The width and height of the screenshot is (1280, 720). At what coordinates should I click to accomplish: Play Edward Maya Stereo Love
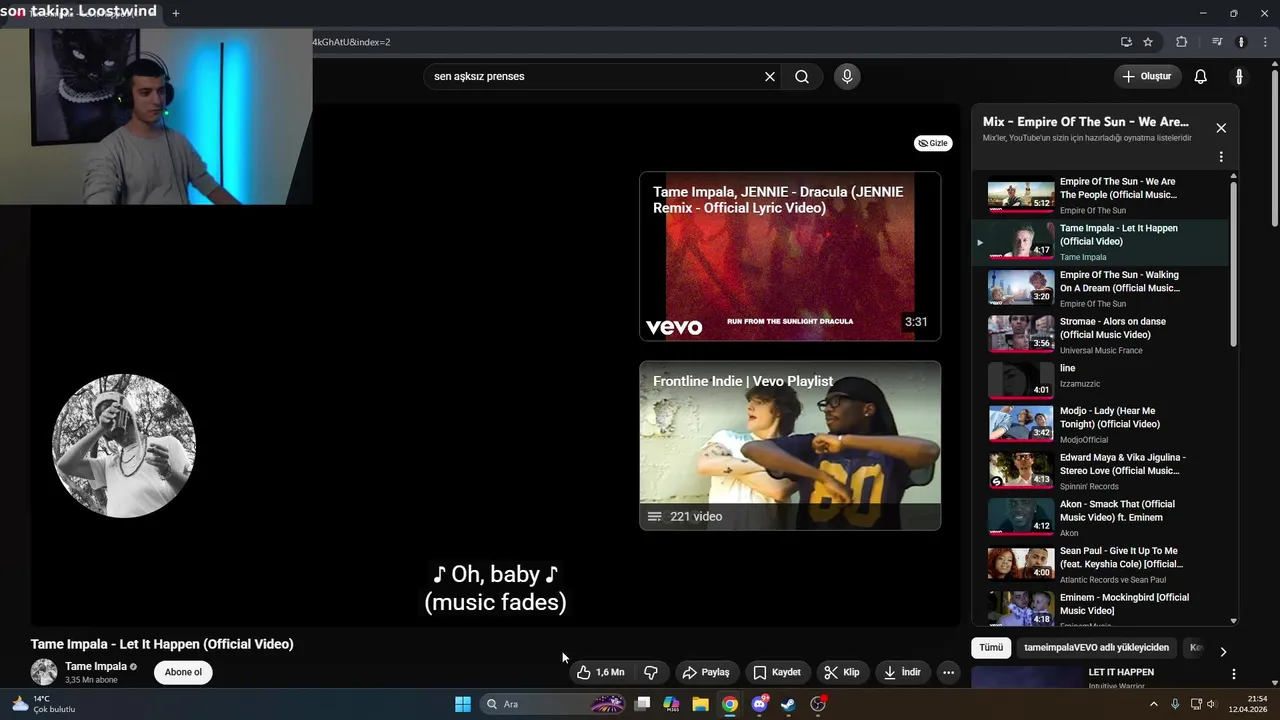click(1100, 471)
